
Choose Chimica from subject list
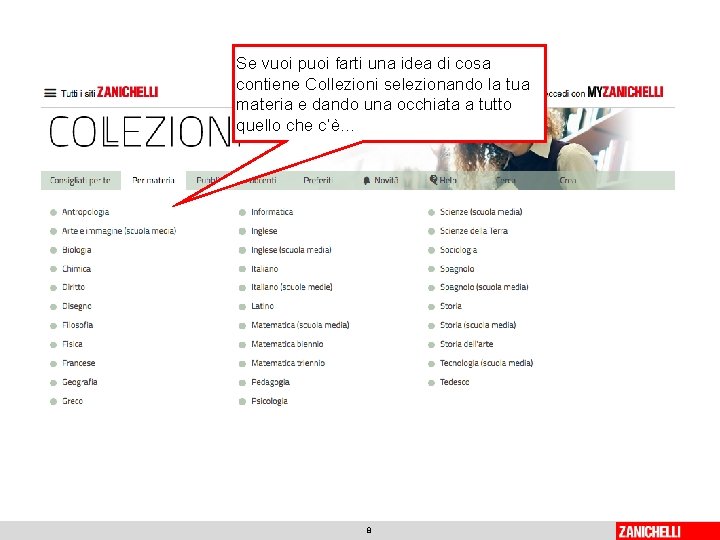[76, 269]
